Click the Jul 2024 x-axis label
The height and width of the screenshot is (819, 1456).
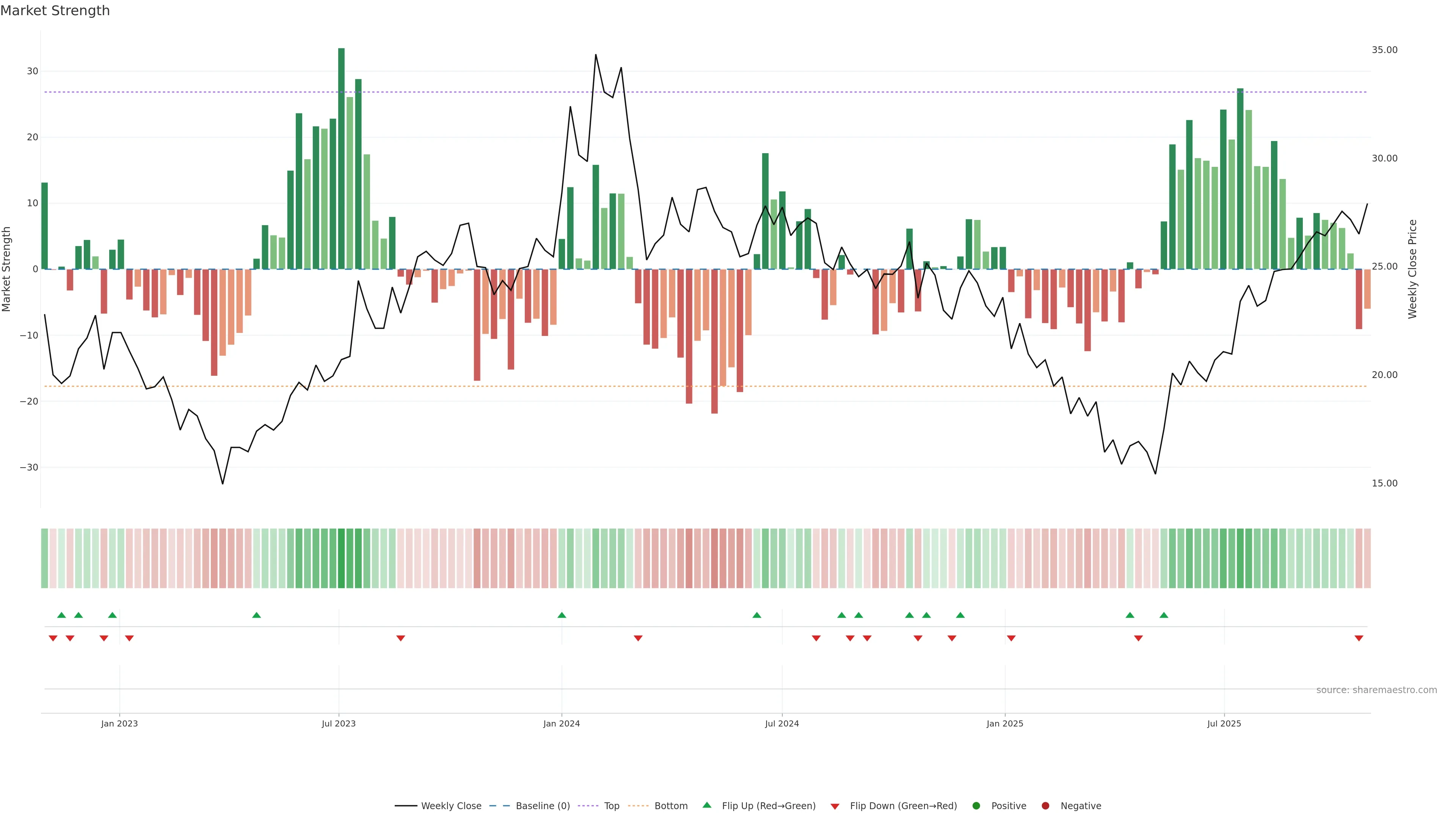pyautogui.click(x=782, y=723)
